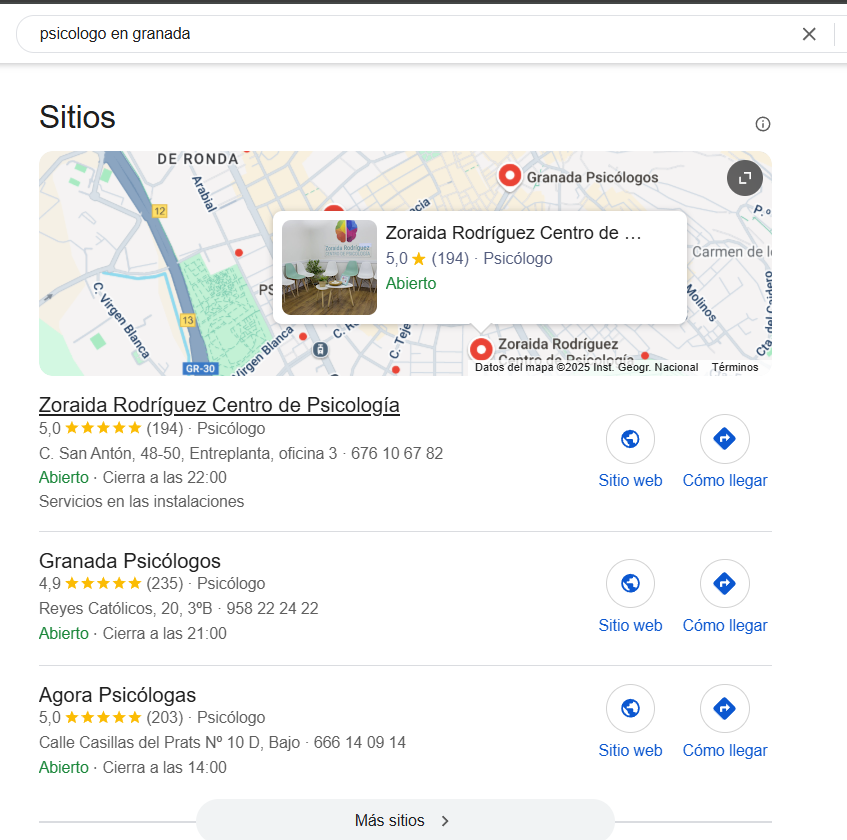Screen dimensions: 847x840
Task: Click 'Servicios en las instalaciones' text
Action: (x=142, y=501)
